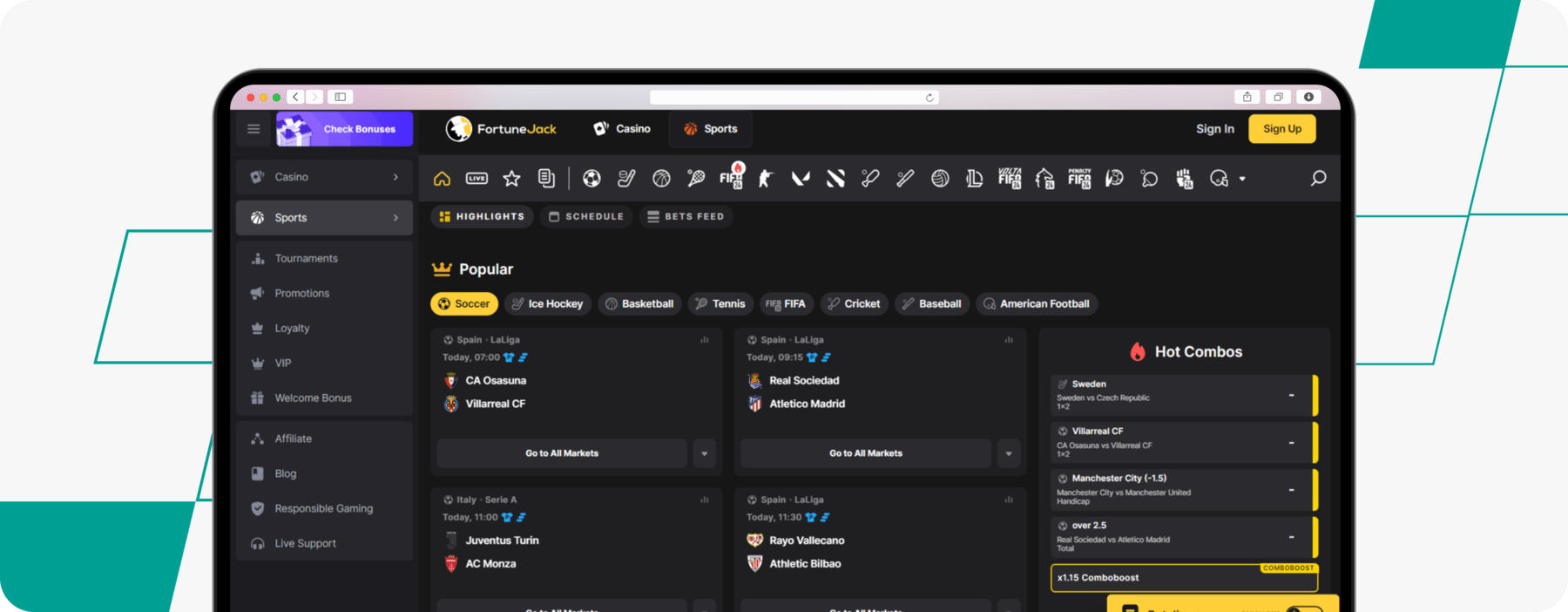1568x612 pixels.
Task: Open the Check Bonuses banner
Action: point(344,129)
